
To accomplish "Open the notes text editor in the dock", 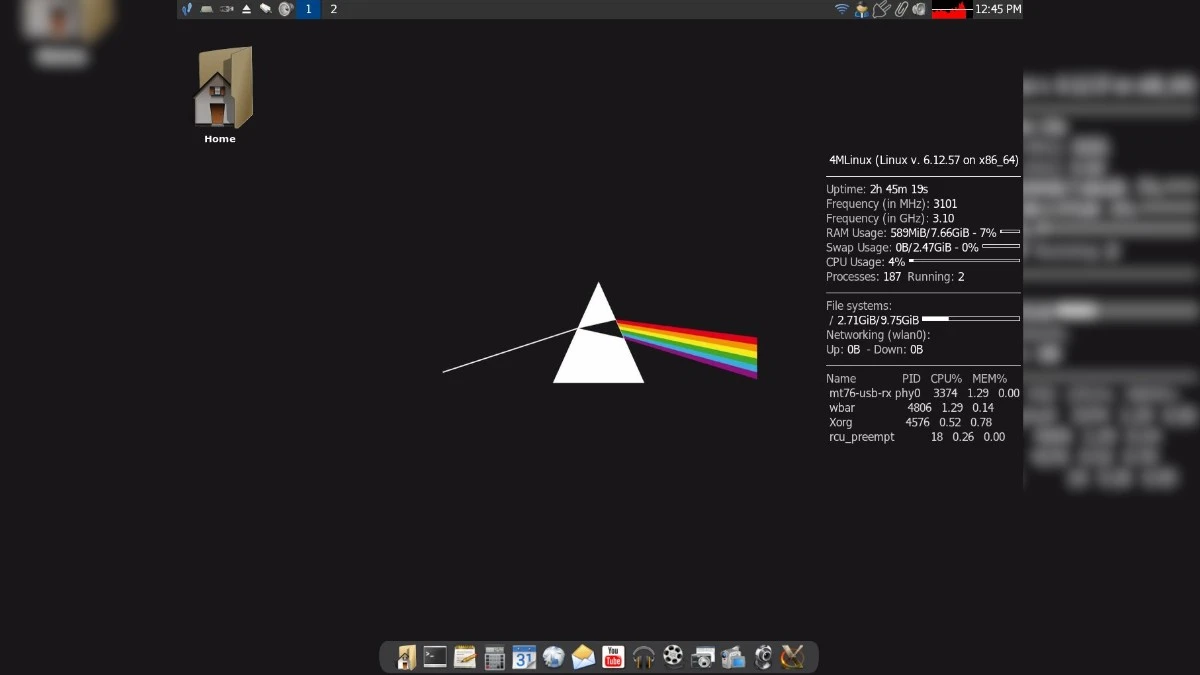I will pyautogui.click(x=464, y=657).
